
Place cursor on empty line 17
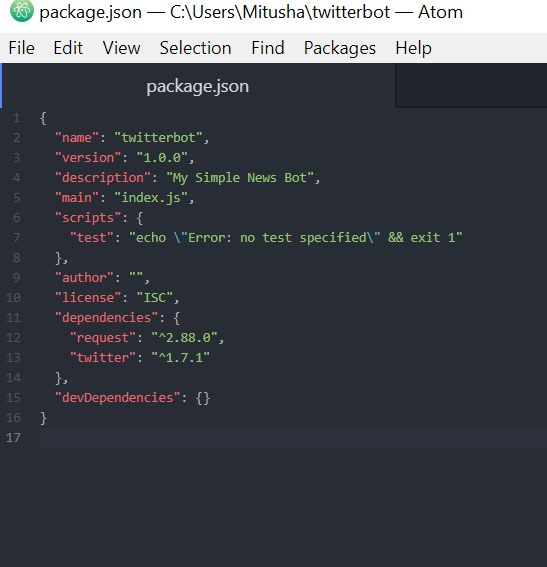coord(293,438)
